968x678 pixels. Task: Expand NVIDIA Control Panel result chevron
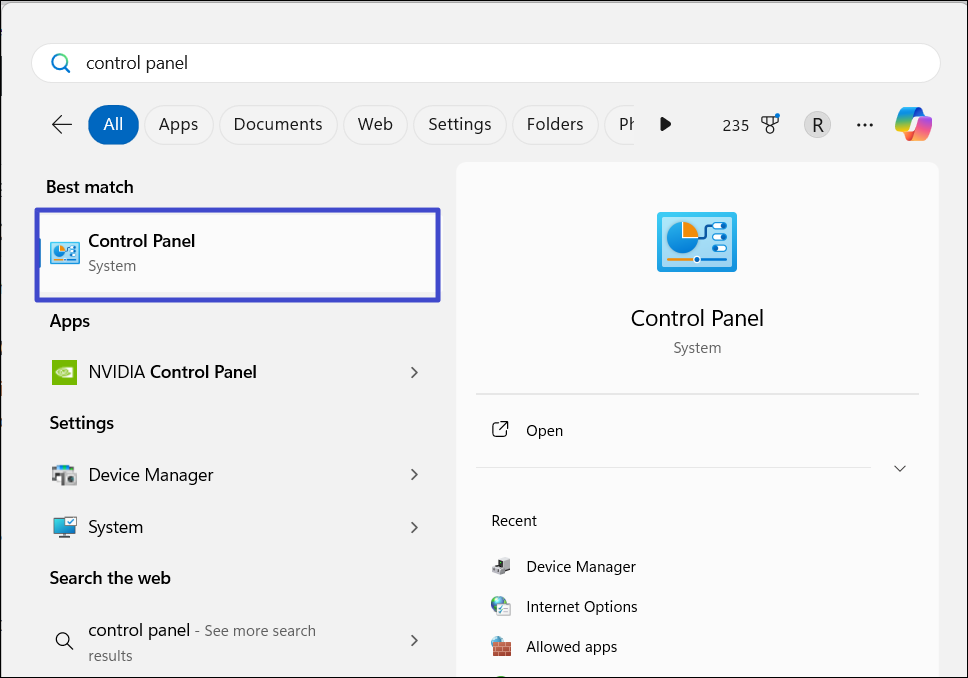(x=414, y=372)
